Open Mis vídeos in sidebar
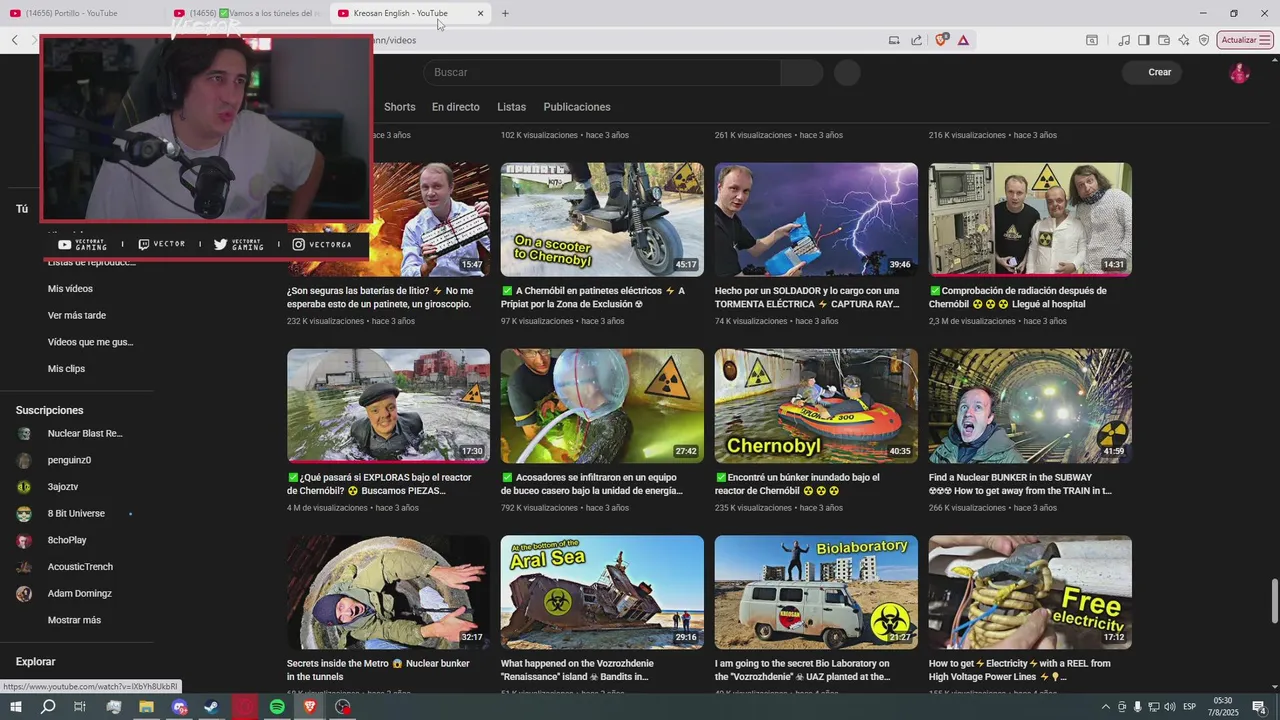1280x720 pixels. click(70, 289)
